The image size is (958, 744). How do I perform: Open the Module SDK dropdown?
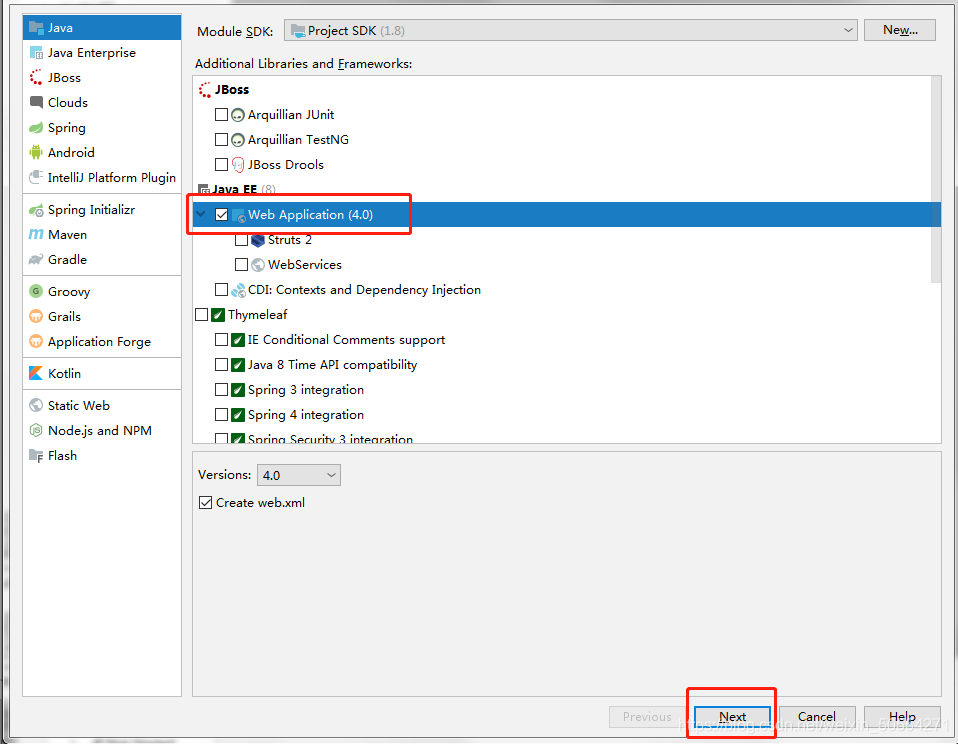click(571, 30)
